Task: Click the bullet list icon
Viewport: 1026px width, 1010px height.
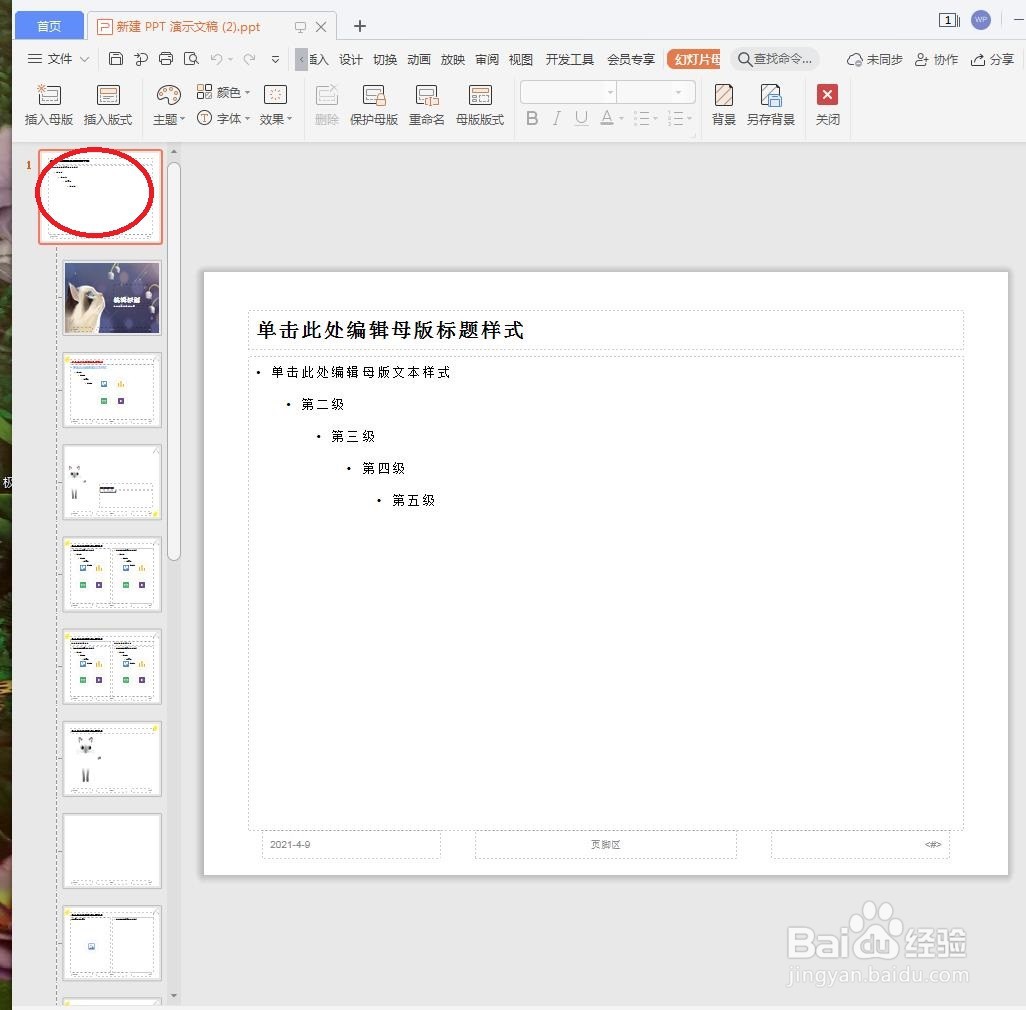Action: [x=641, y=118]
